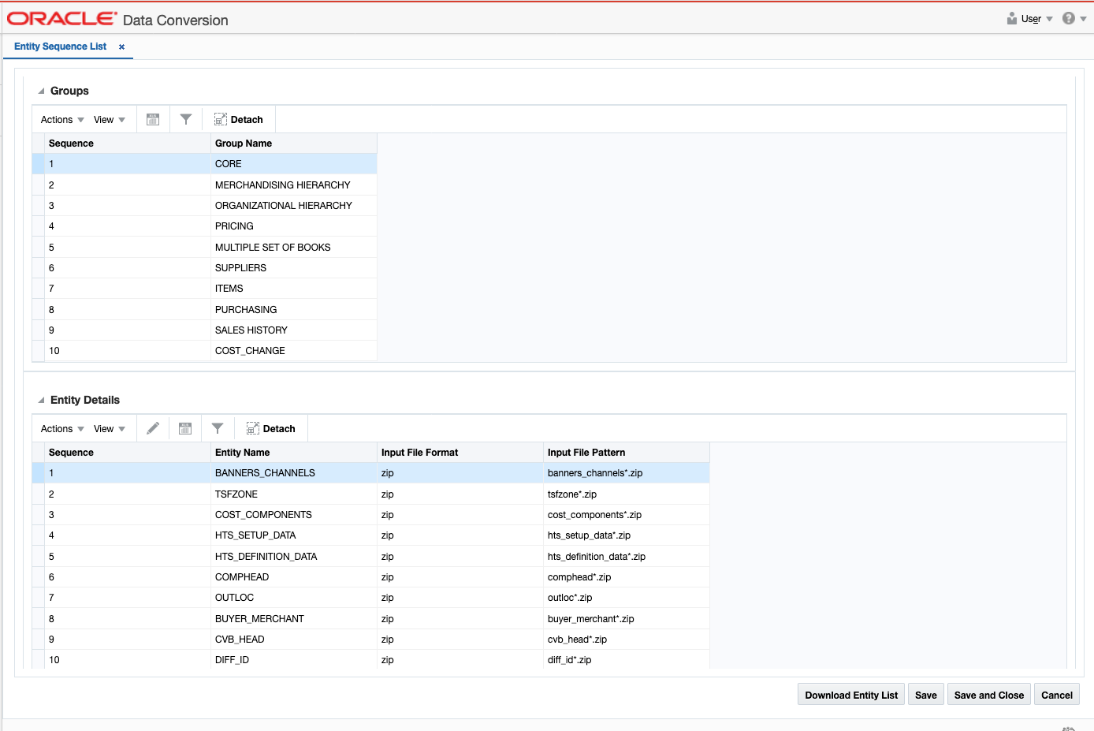Select the edit pencil in Entity Details toolbar
Image resolution: width=1094 pixels, height=731 pixels.
(152, 428)
